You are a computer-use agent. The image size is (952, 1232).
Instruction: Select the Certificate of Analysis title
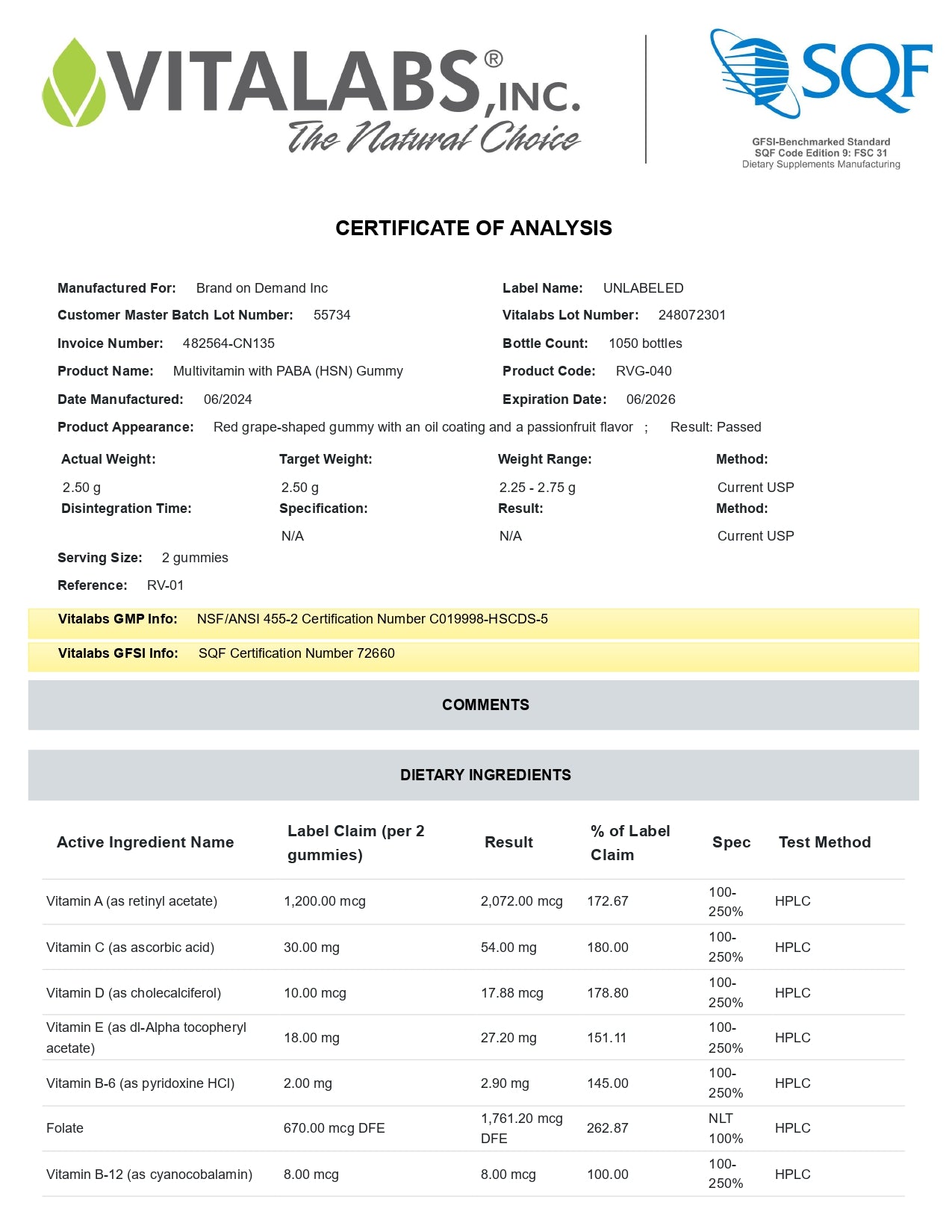coord(473,228)
